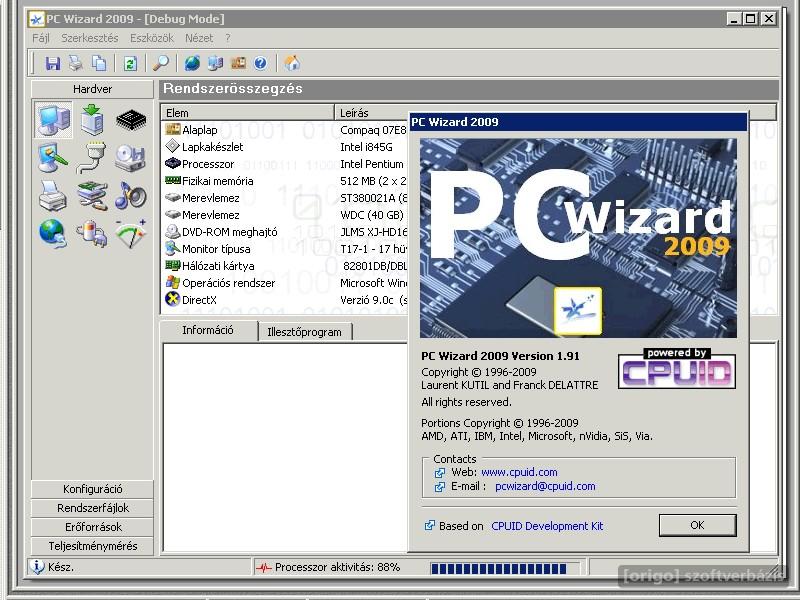Select the Monitor típusa row
Image resolution: width=800 pixels, height=600 pixels.
pyautogui.click(x=285, y=249)
